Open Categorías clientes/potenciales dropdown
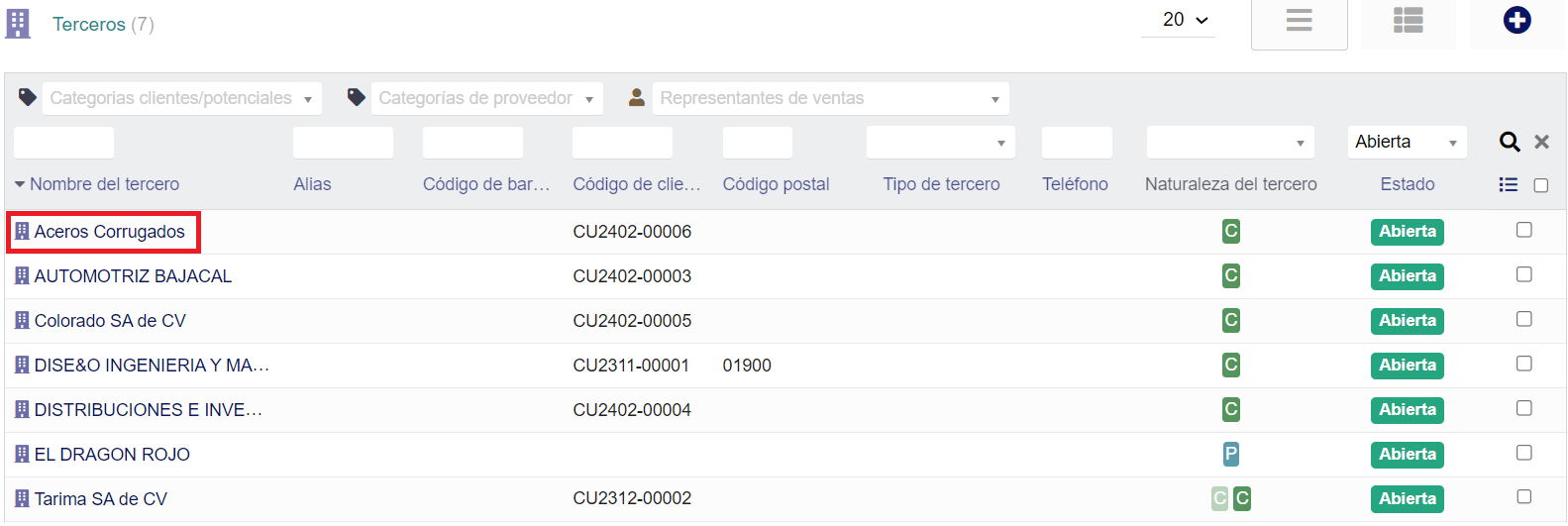 click(x=181, y=99)
